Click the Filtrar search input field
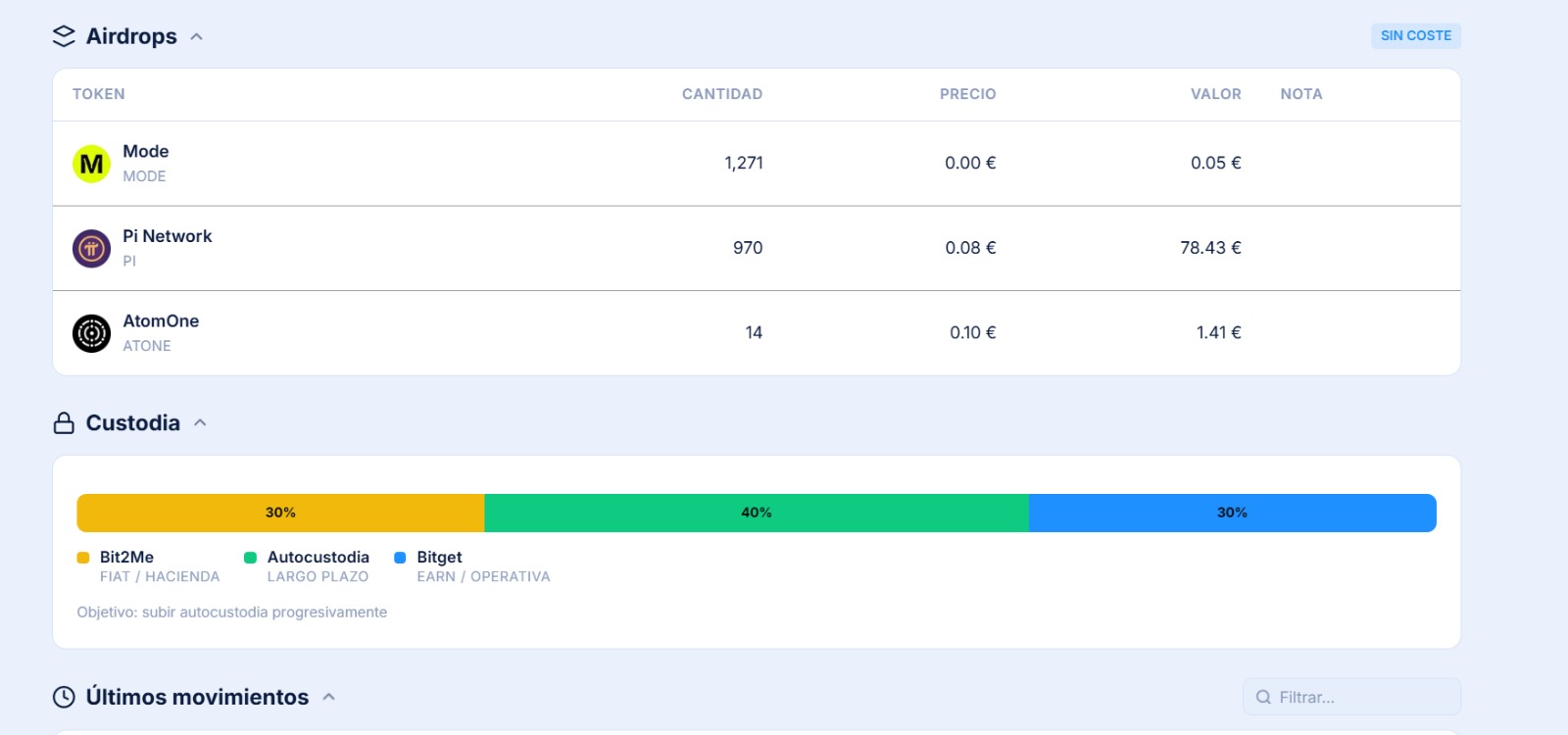This screenshot has height=735, width=1568. [x=1351, y=697]
